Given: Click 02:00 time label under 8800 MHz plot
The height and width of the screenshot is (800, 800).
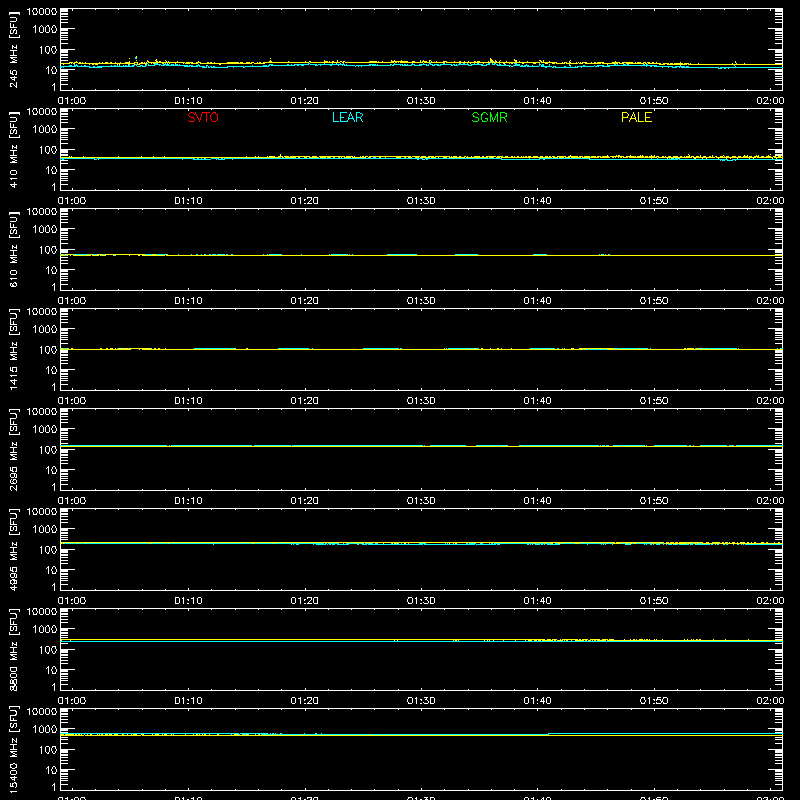Looking at the screenshot, I should click(x=770, y=701).
